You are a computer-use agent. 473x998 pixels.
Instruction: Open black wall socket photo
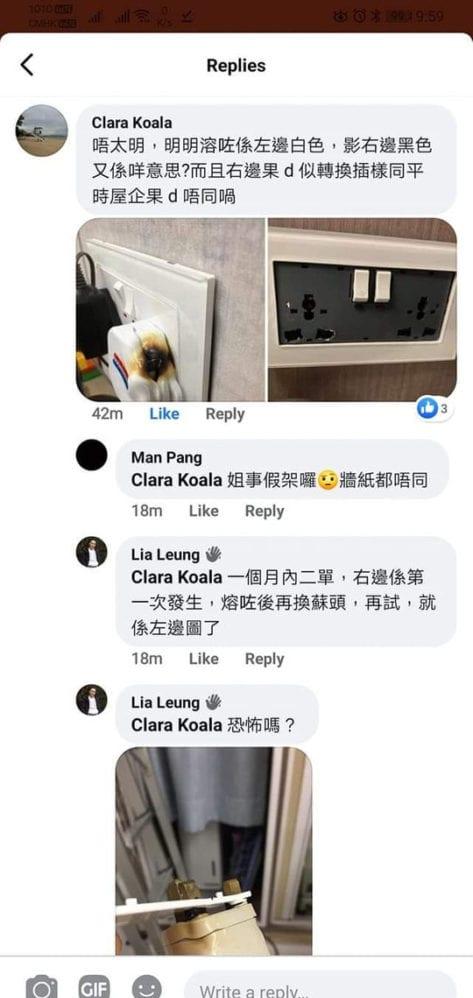(x=362, y=310)
